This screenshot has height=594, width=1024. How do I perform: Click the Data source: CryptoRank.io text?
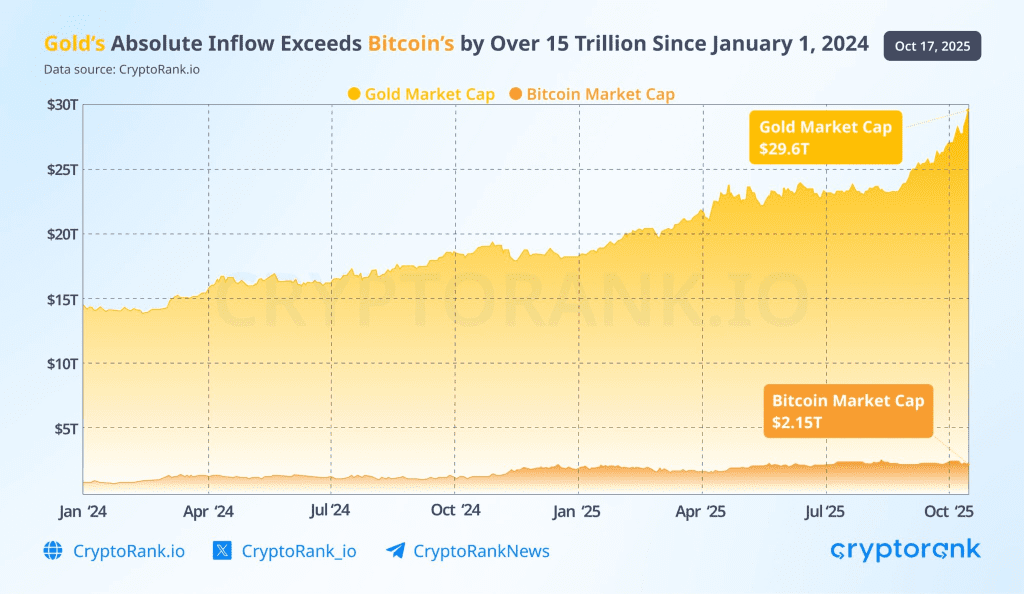[x=114, y=69]
